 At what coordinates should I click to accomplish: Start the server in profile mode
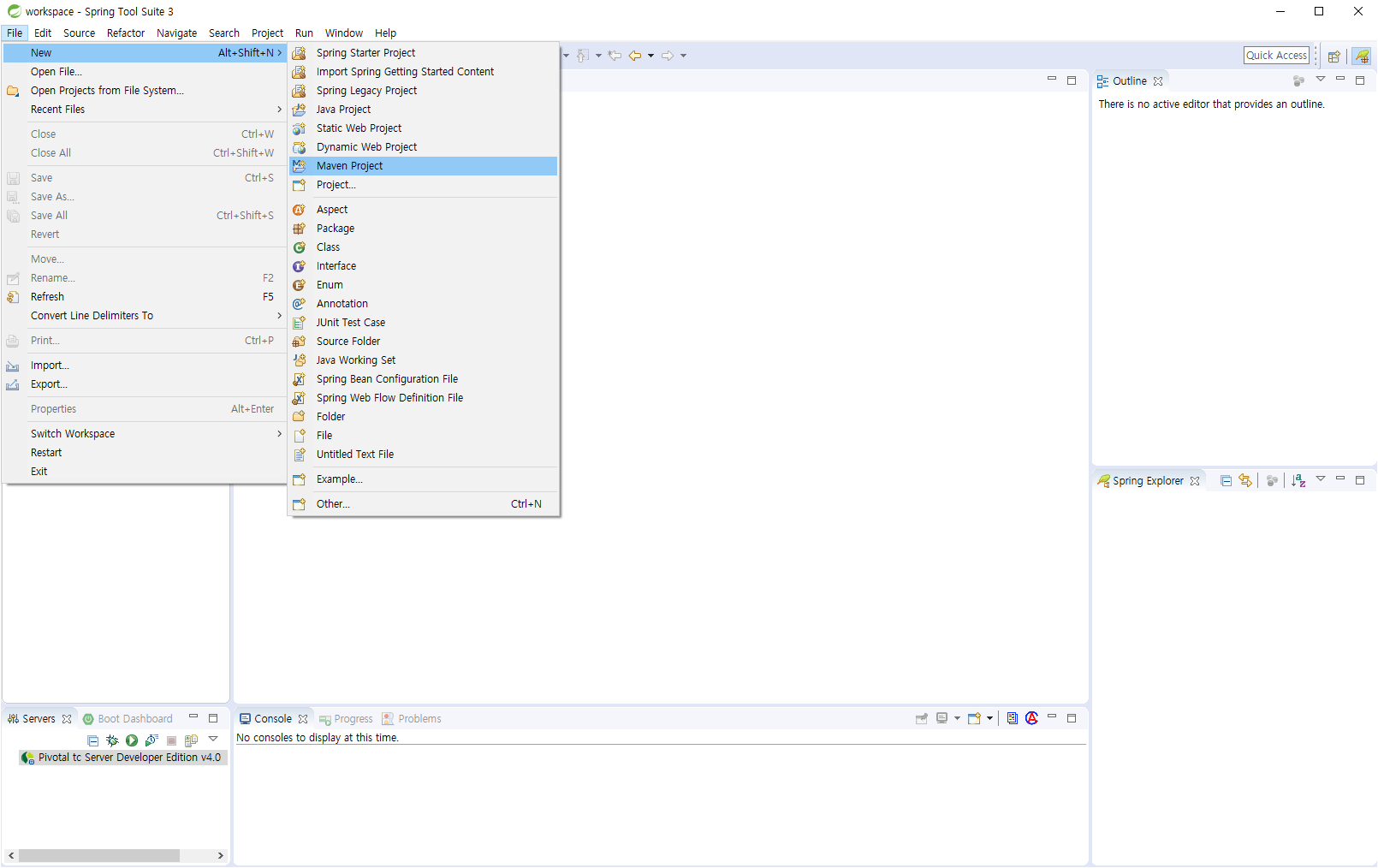point(151,740)
